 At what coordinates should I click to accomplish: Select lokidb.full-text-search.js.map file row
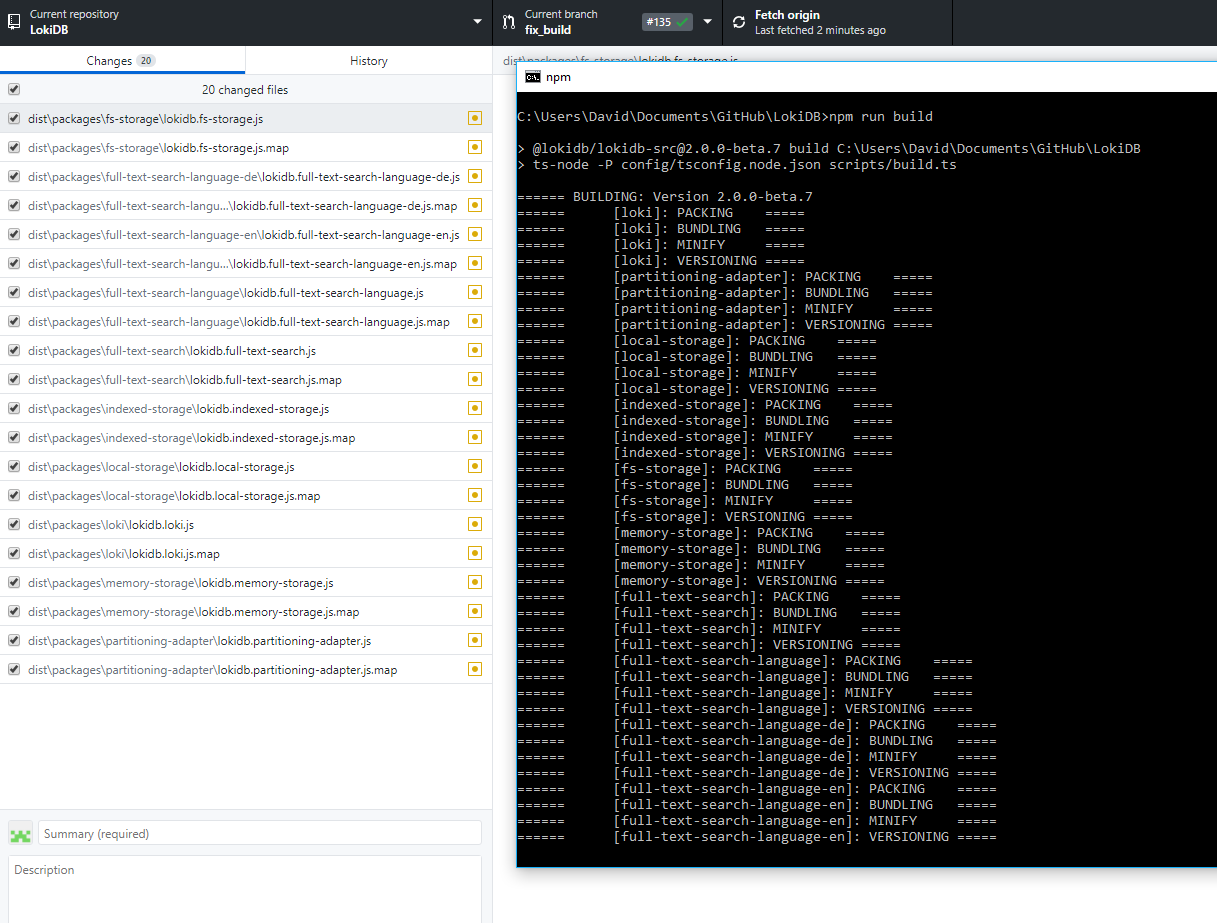click(x=246, y=379)
